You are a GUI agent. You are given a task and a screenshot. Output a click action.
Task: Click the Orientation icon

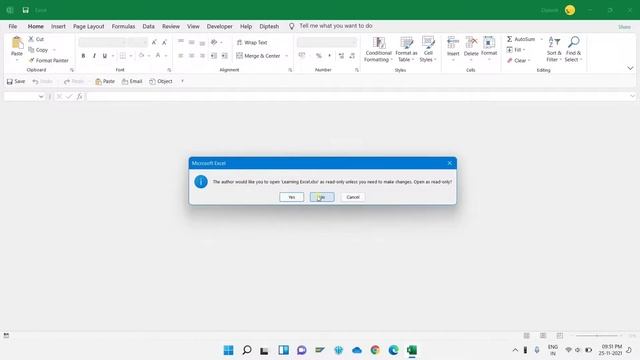click(214, 42)
